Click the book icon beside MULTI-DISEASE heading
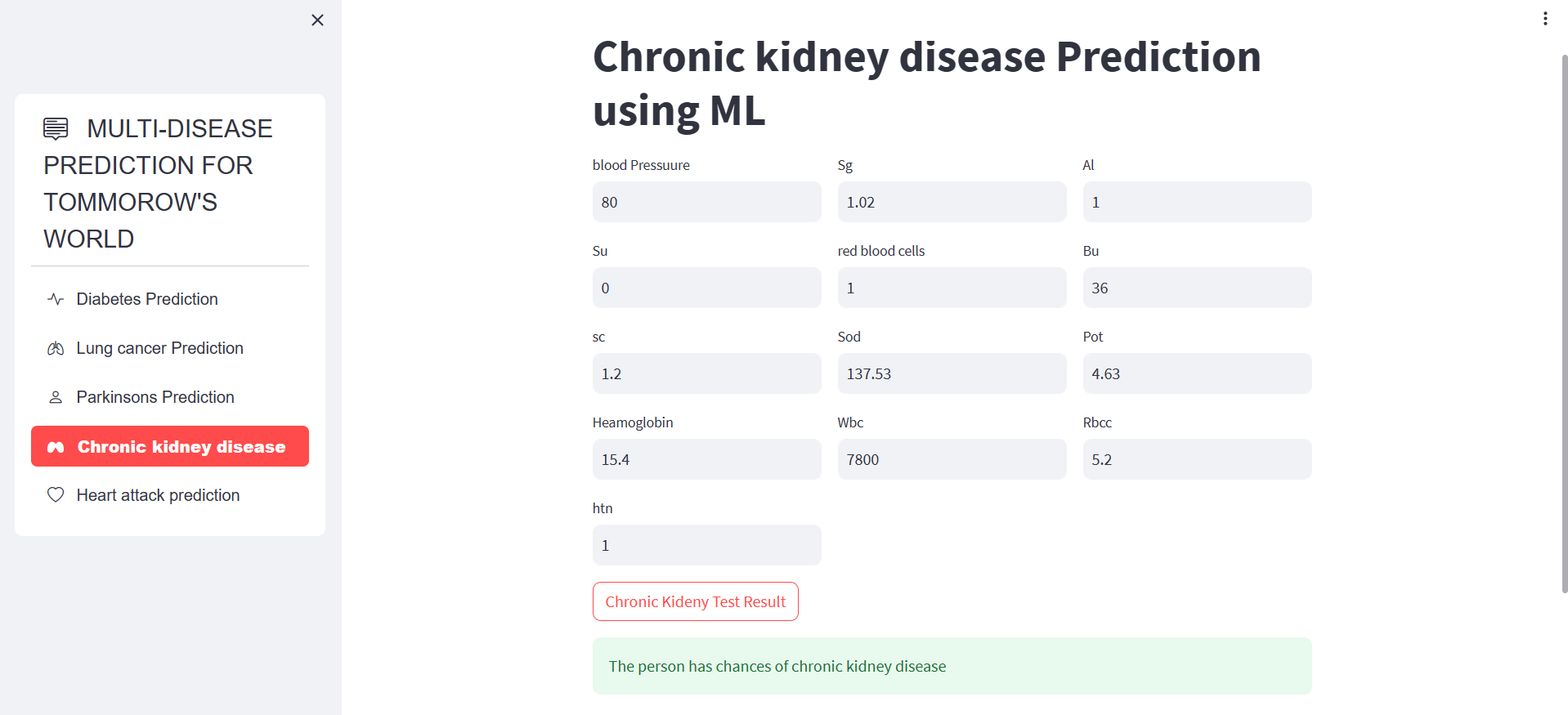Image resolution: width=1568 pixels, height=715 pixels. click(54, 128)
